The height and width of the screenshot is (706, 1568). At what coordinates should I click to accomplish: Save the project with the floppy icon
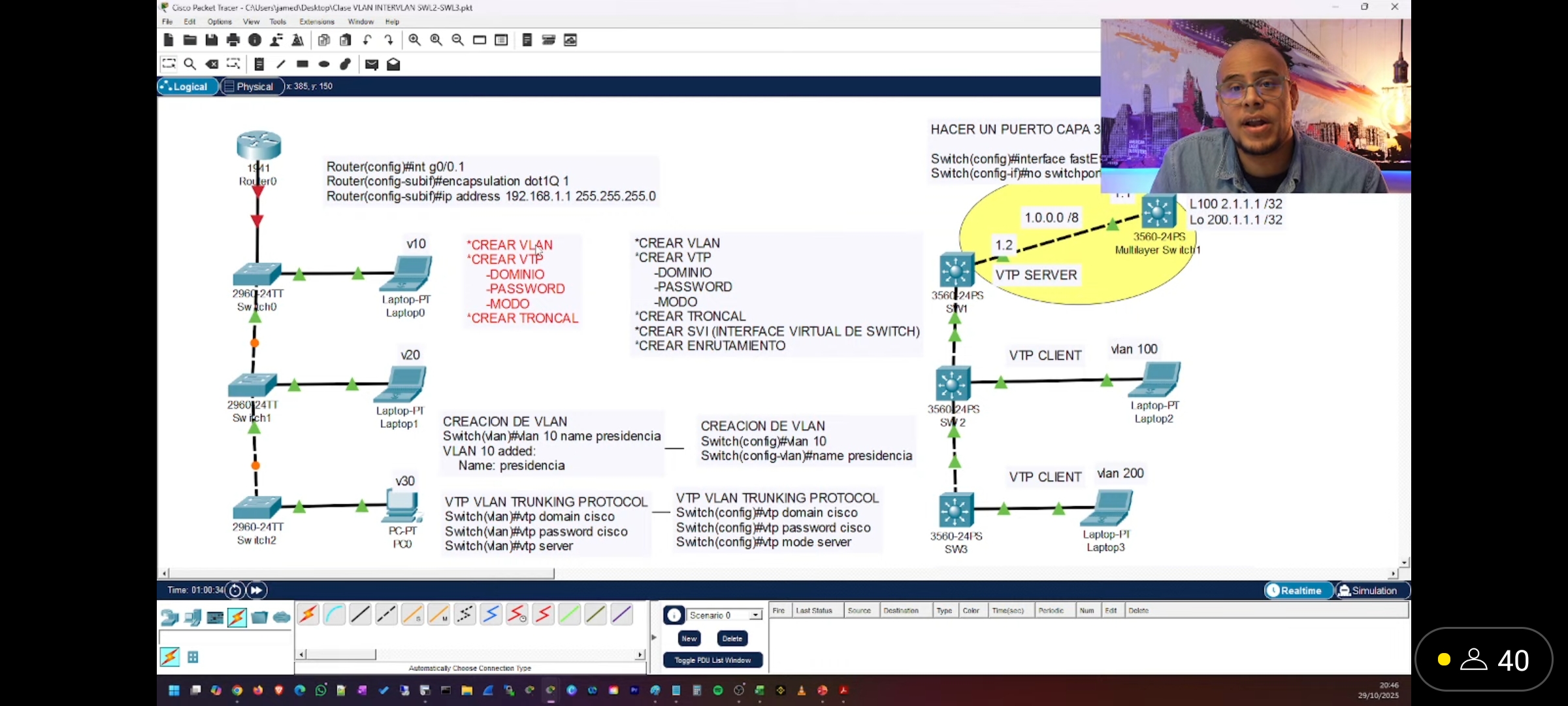point(212,40)
